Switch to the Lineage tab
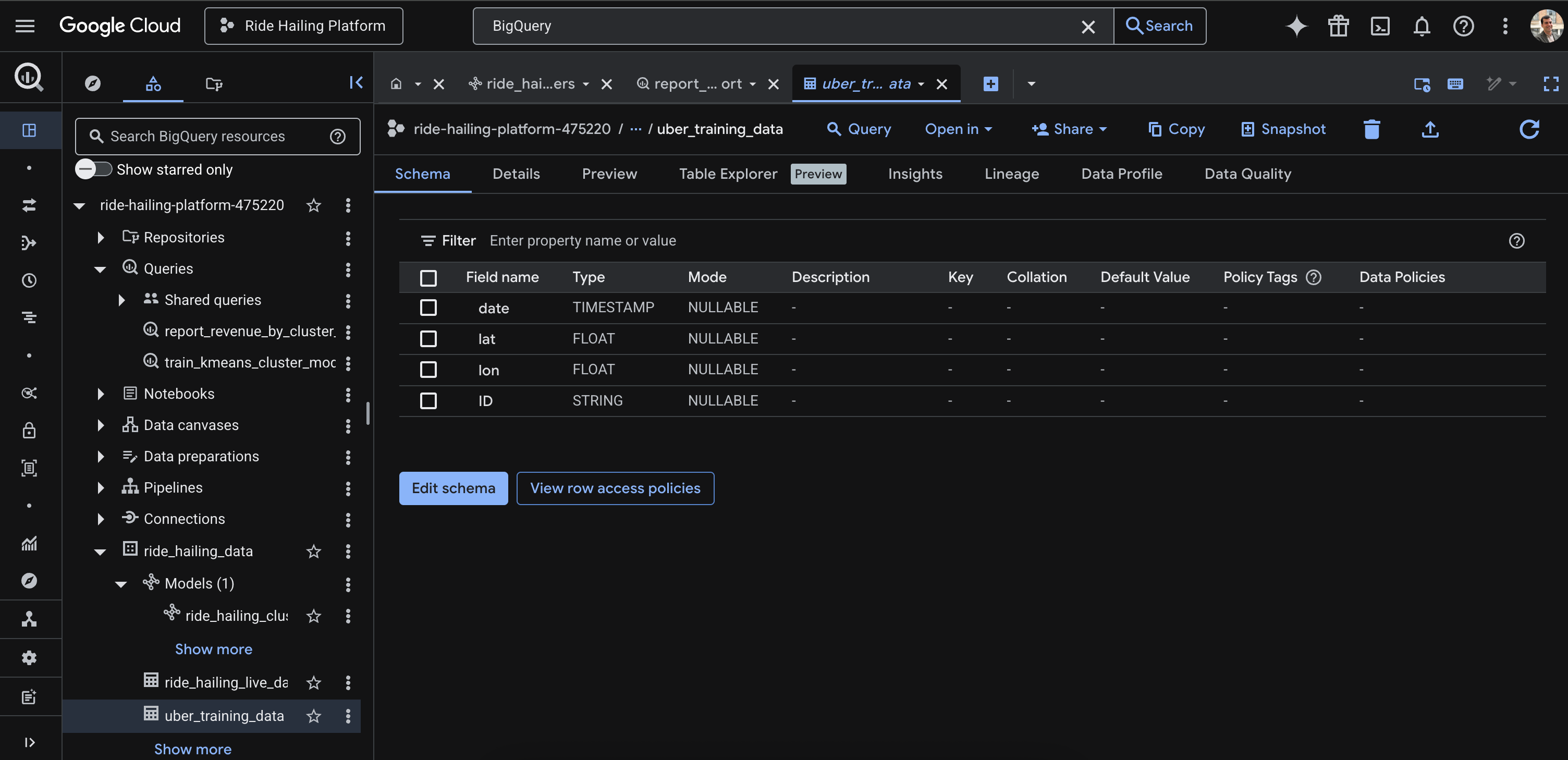Image resolution: width=1568 pixels, height=760 pixels. [x=1011, y=174]
